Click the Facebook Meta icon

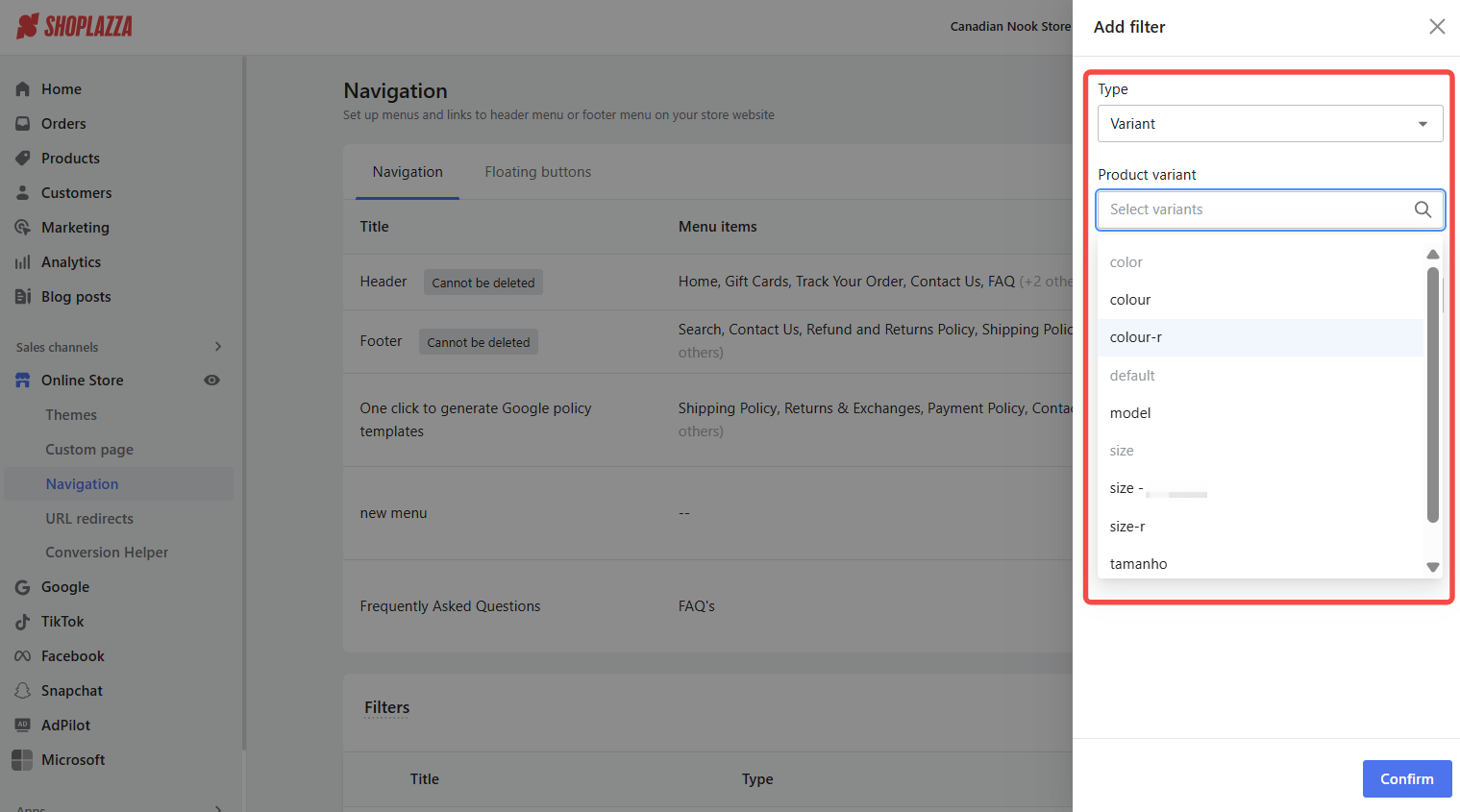click(23, 655)
